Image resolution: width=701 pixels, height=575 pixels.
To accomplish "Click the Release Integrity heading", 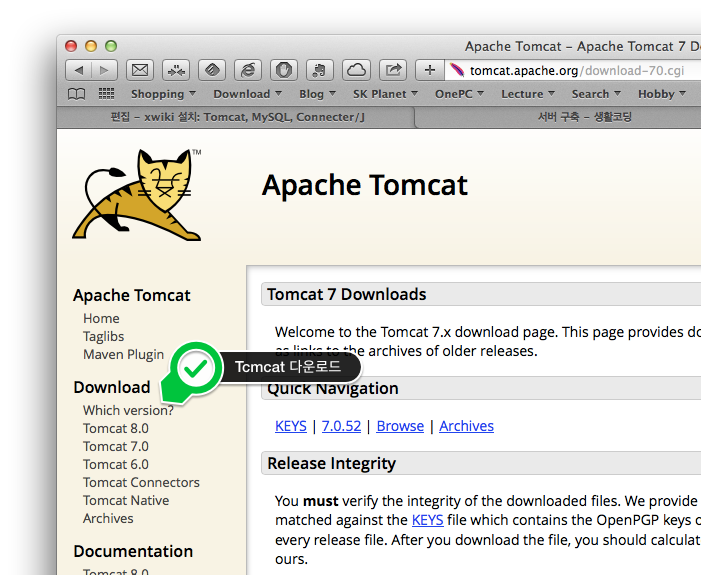I will (x=331, y=463).
